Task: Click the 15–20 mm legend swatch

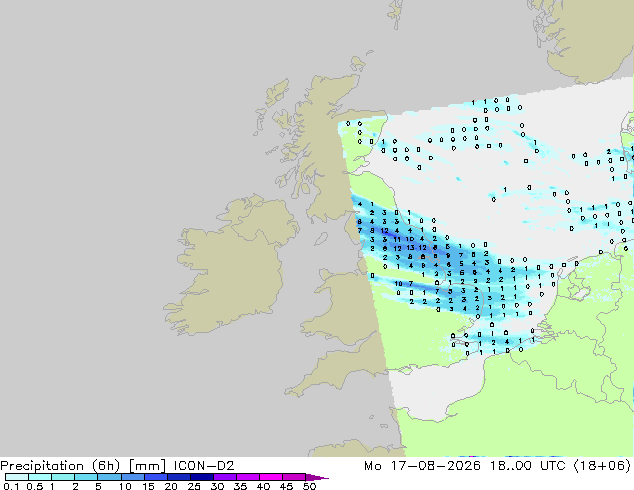Action: pyautogui.click(x=155, y=477)
